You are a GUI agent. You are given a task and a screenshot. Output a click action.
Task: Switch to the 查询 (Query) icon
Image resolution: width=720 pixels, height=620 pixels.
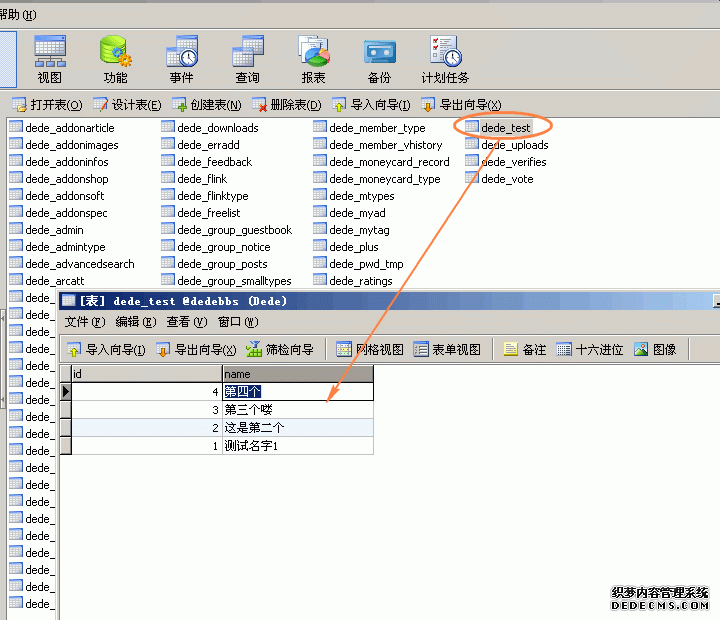pyautogui.click(x=248, y=59)
